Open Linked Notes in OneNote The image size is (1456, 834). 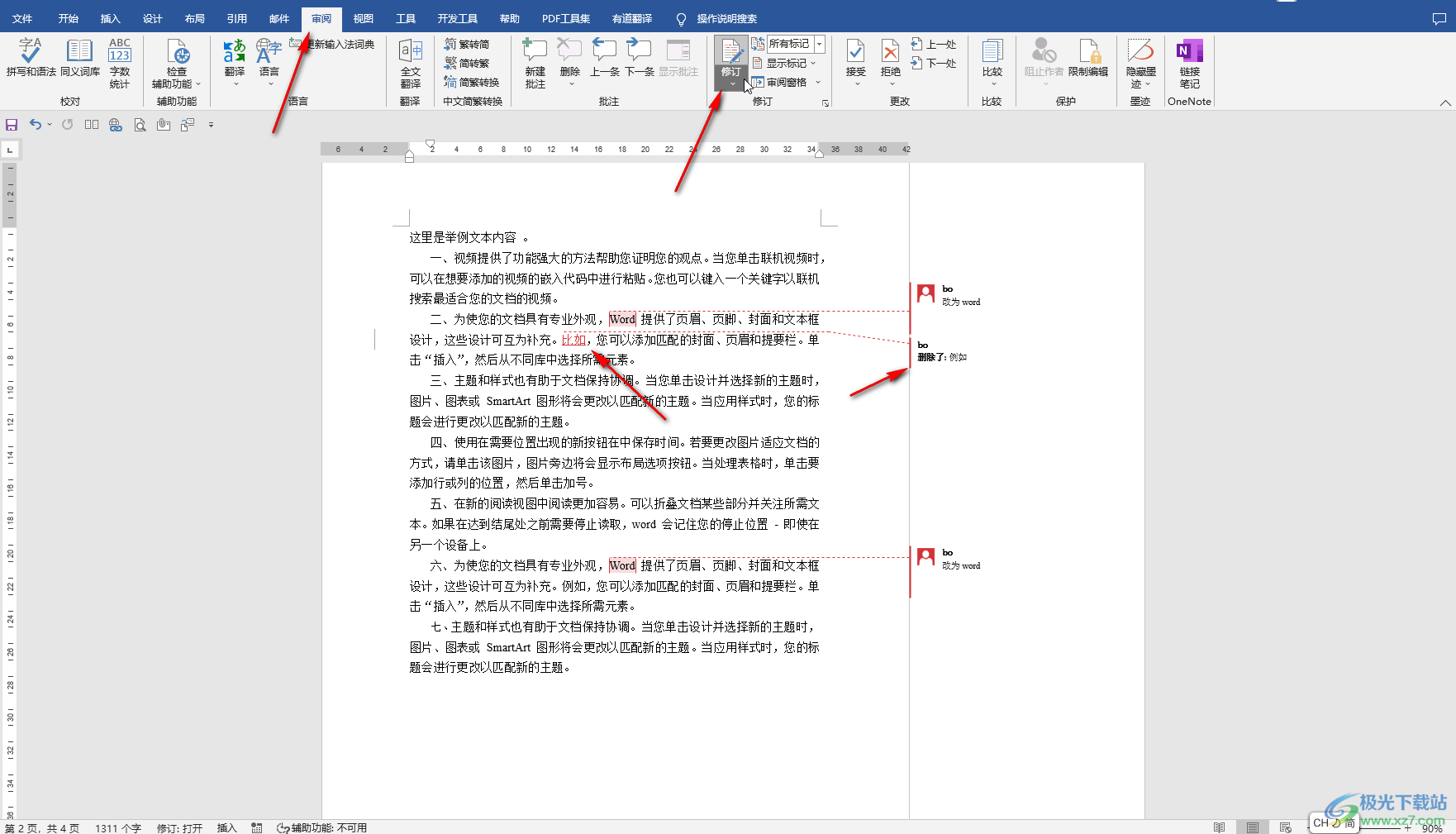[1189, 63]
